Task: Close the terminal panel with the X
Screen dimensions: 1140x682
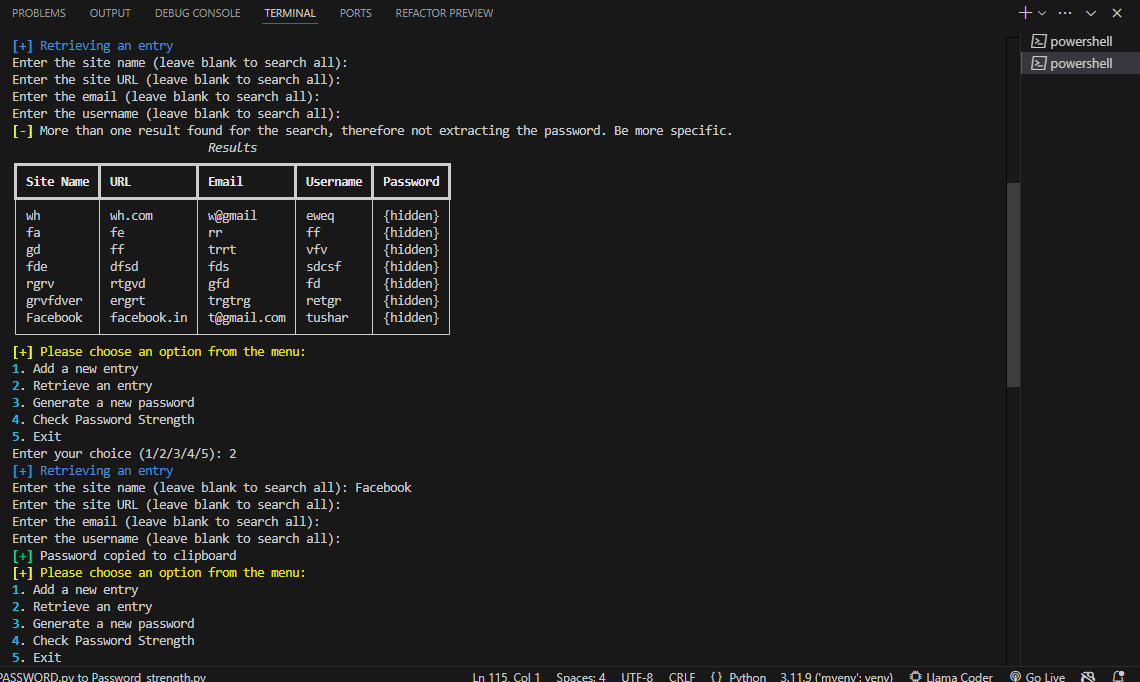Action: point(1117,13)
